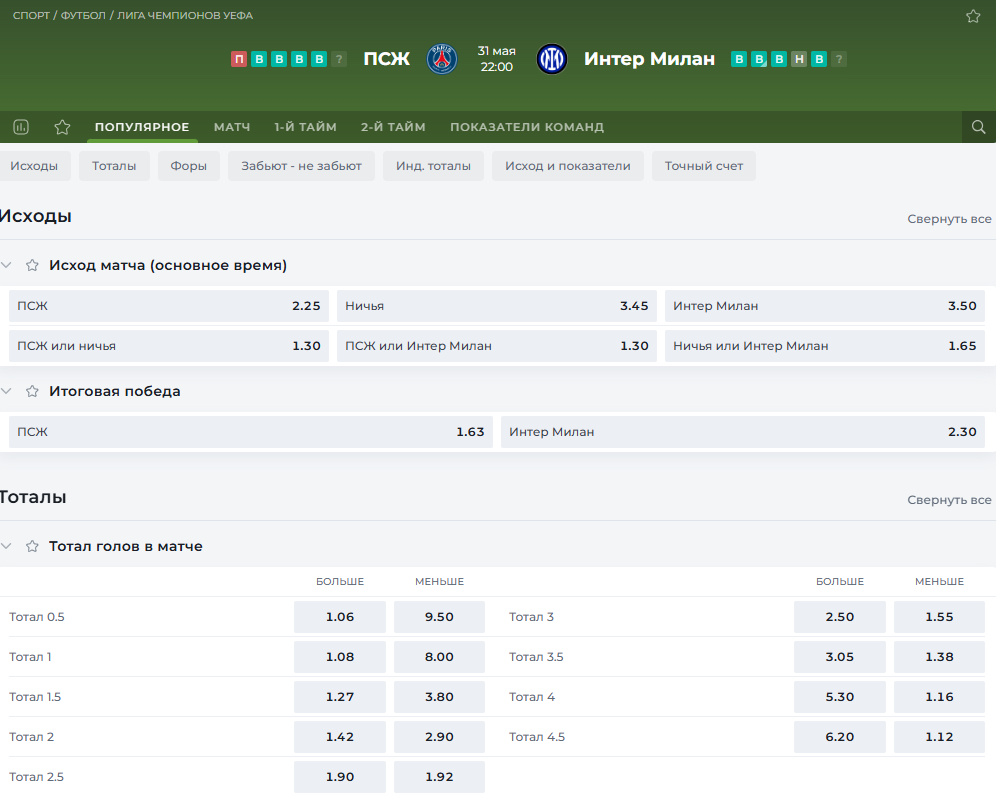Select the 'Инд. тоталы' filter chip
This screenshot has height=796, width=996.
coord(433,166)
